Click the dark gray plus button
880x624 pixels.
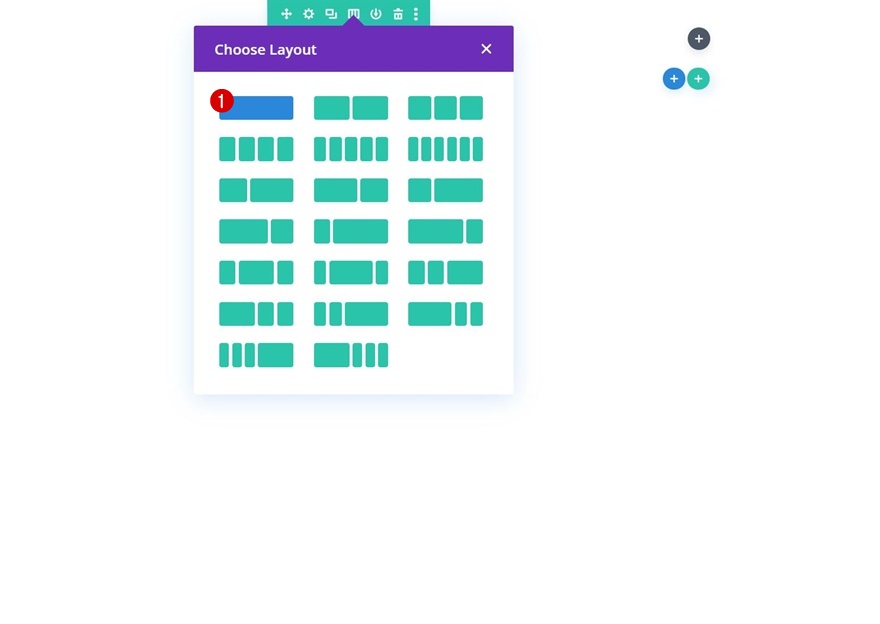[x=698, y=39]
